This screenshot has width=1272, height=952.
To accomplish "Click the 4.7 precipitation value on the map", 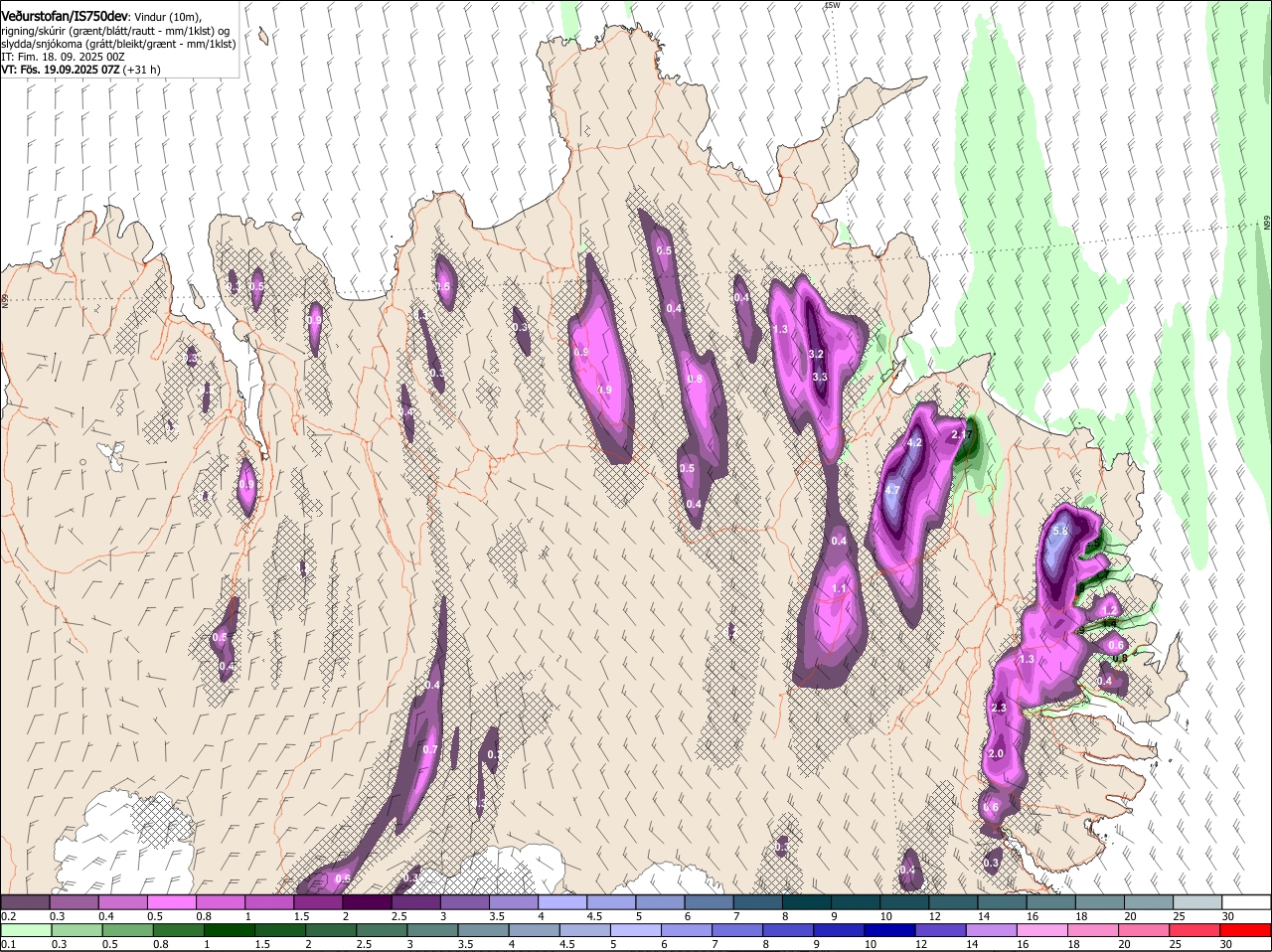I will click(x=891, y=490).
